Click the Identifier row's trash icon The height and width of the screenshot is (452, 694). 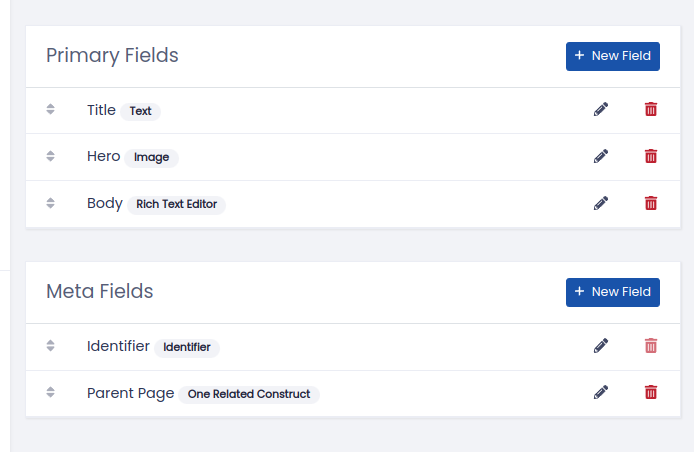click(651, 346)
